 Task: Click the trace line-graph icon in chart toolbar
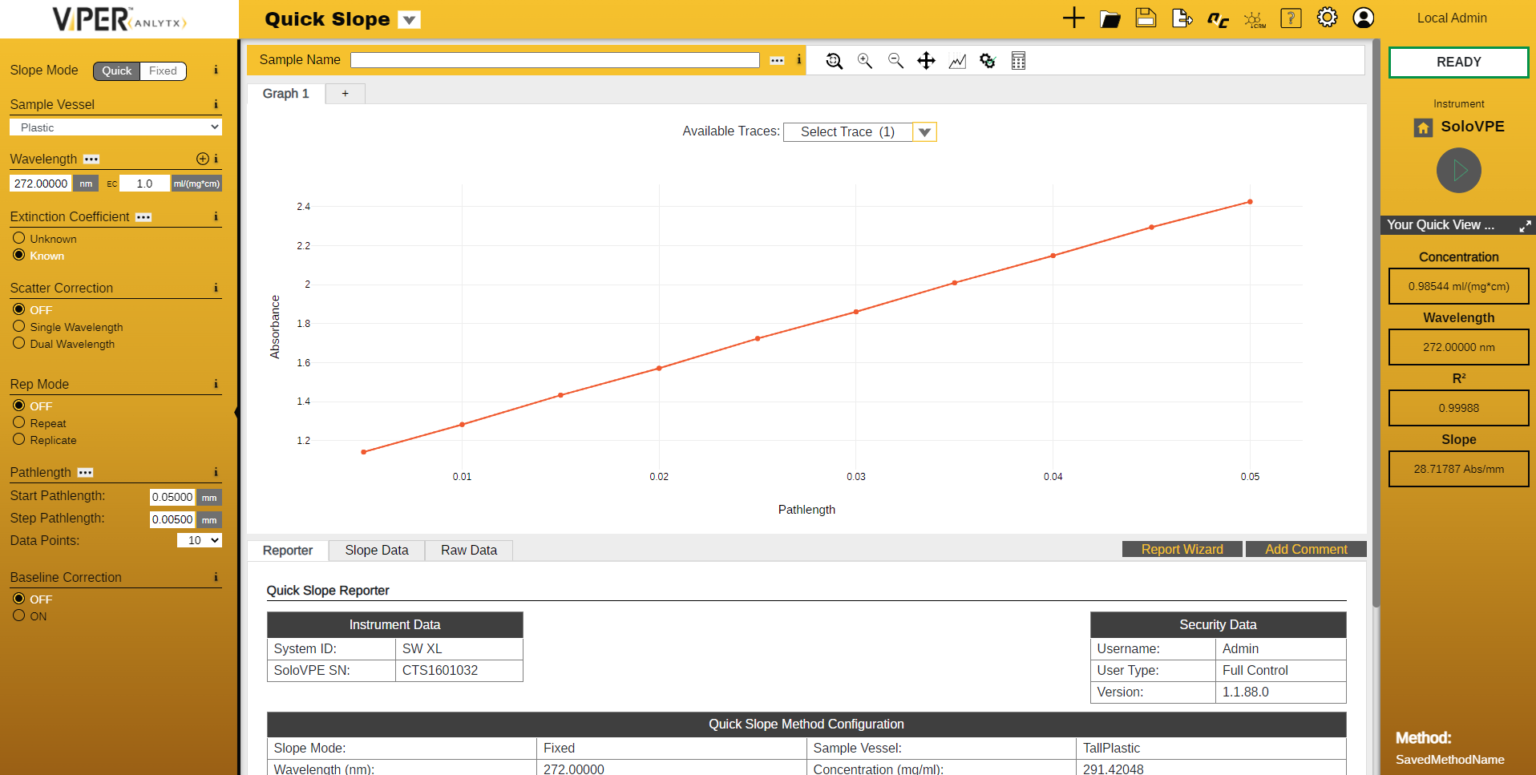pos(957,61)
